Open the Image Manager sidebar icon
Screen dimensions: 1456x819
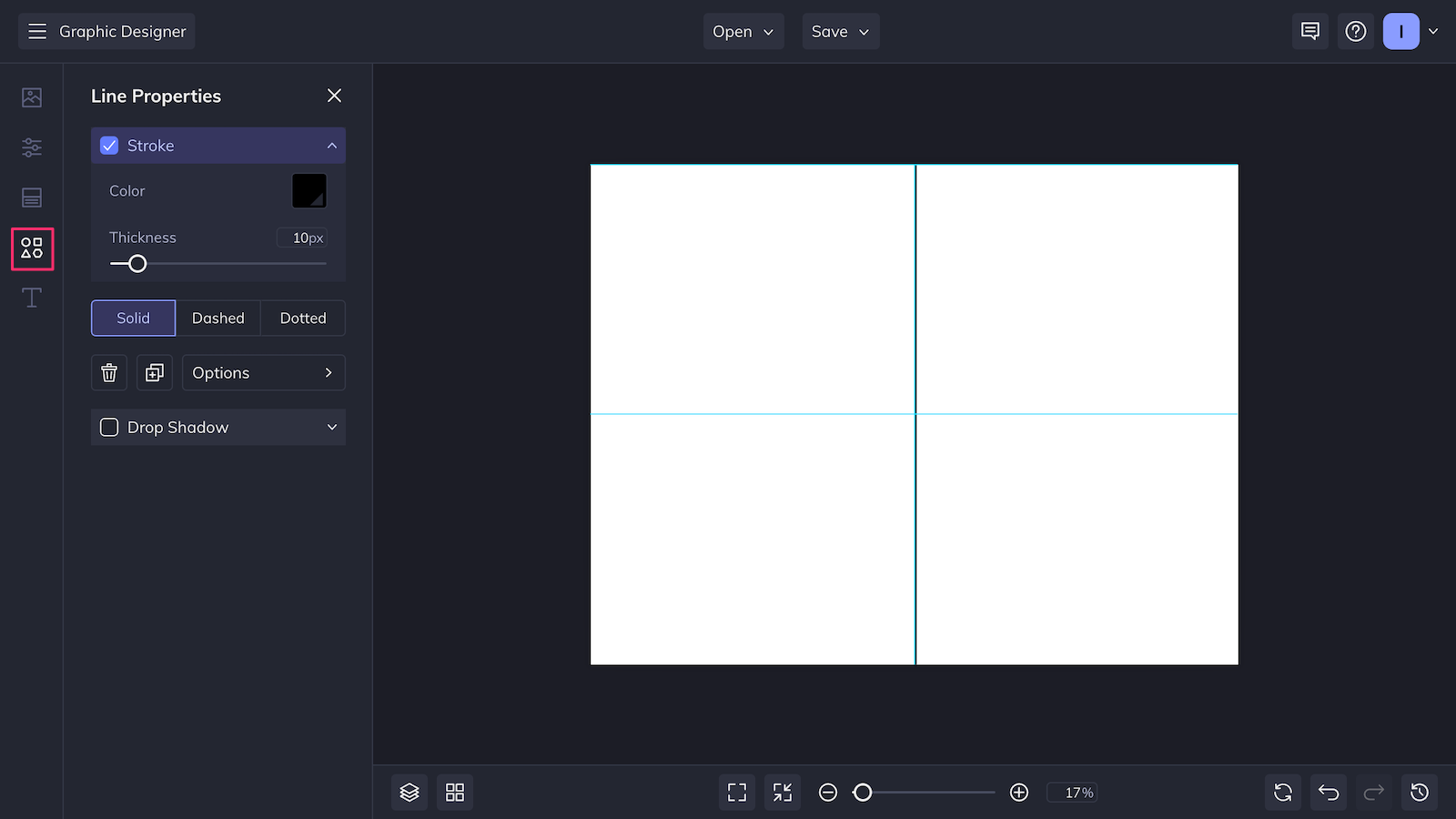pos(32,97)
